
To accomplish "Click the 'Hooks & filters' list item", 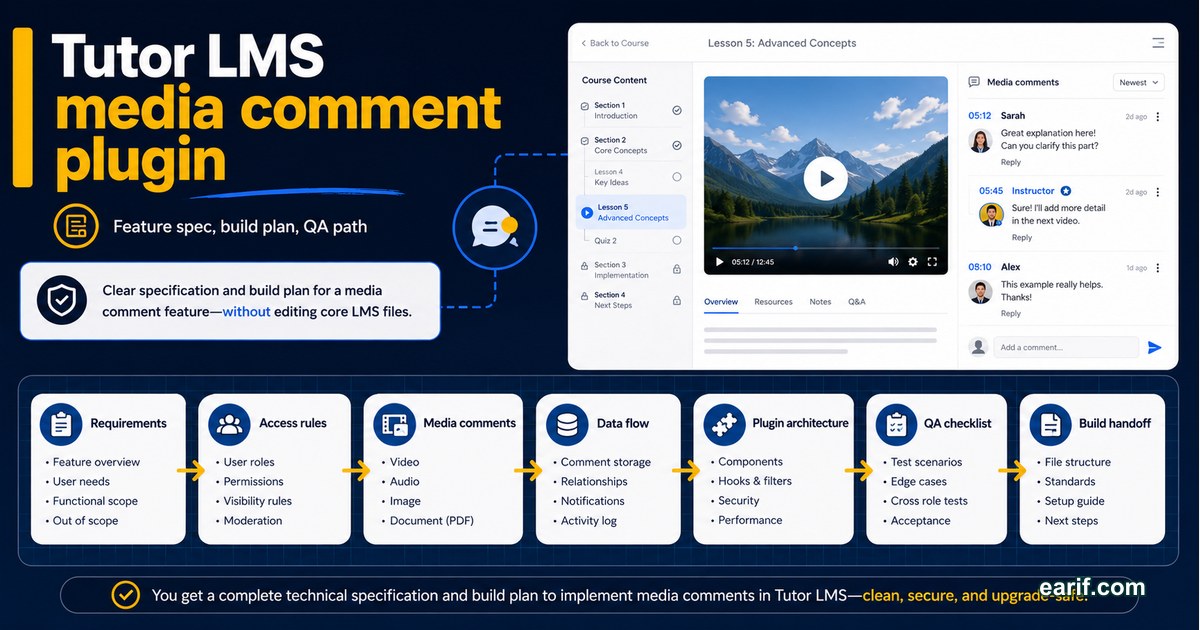I will tap(755, 481).
